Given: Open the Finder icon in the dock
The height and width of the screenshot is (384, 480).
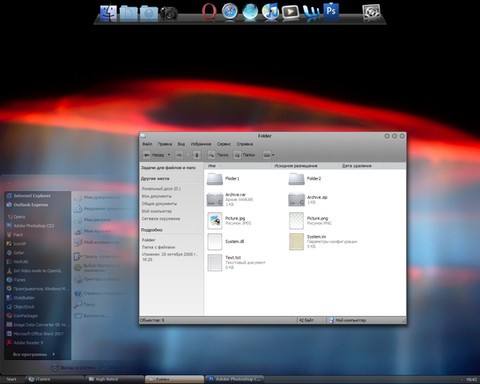Looking at the screenshot, I should (108, 13).
